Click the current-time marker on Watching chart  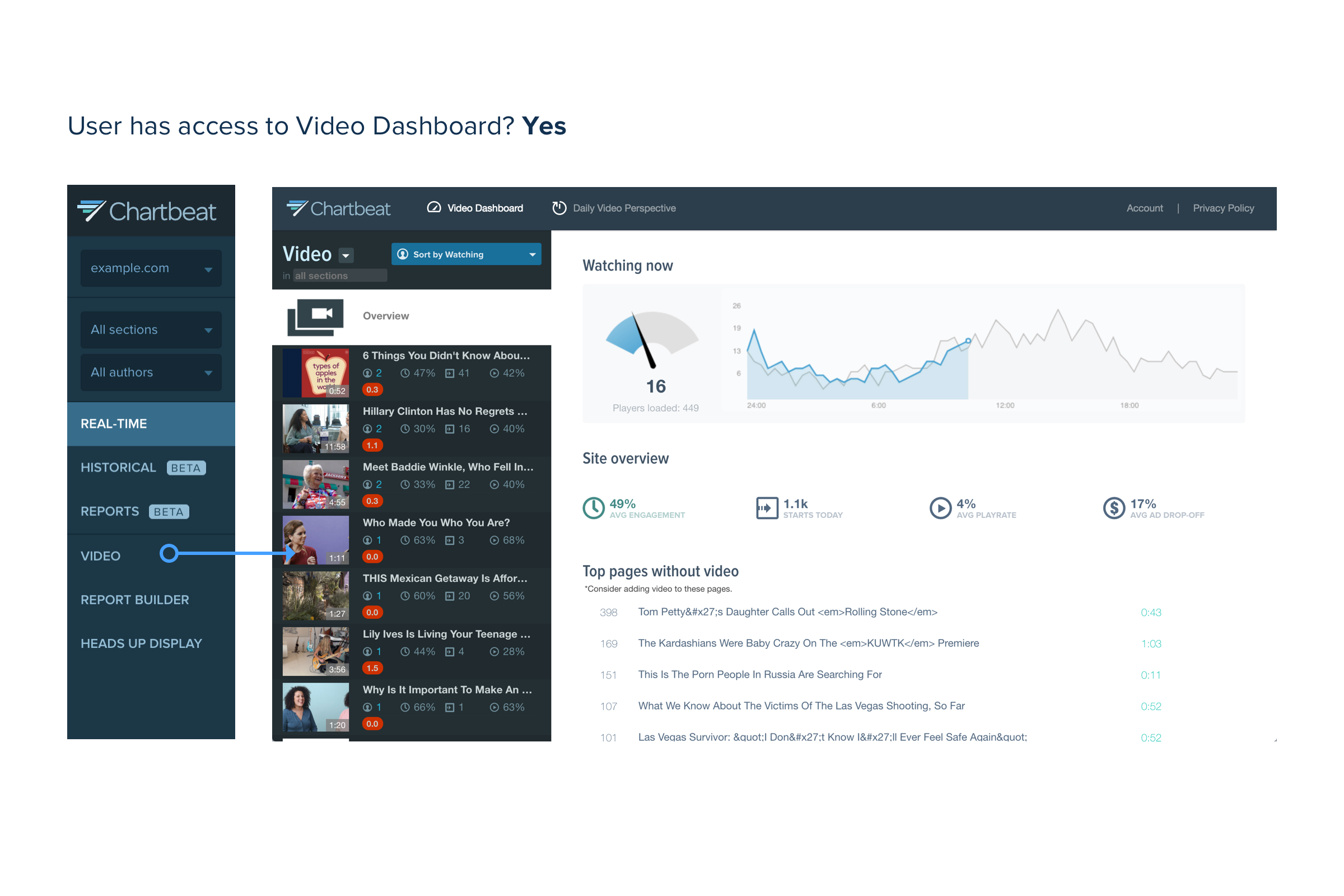coord(968,341)
